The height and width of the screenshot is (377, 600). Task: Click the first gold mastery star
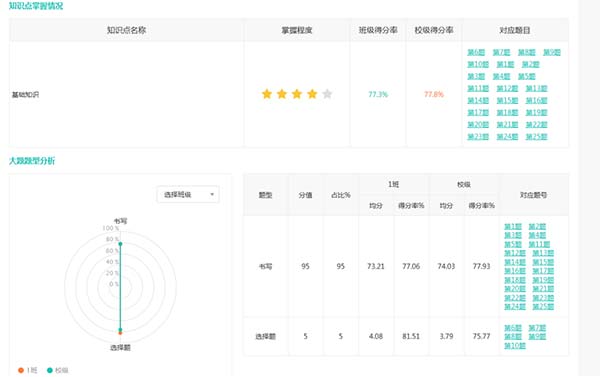point(267,94)
